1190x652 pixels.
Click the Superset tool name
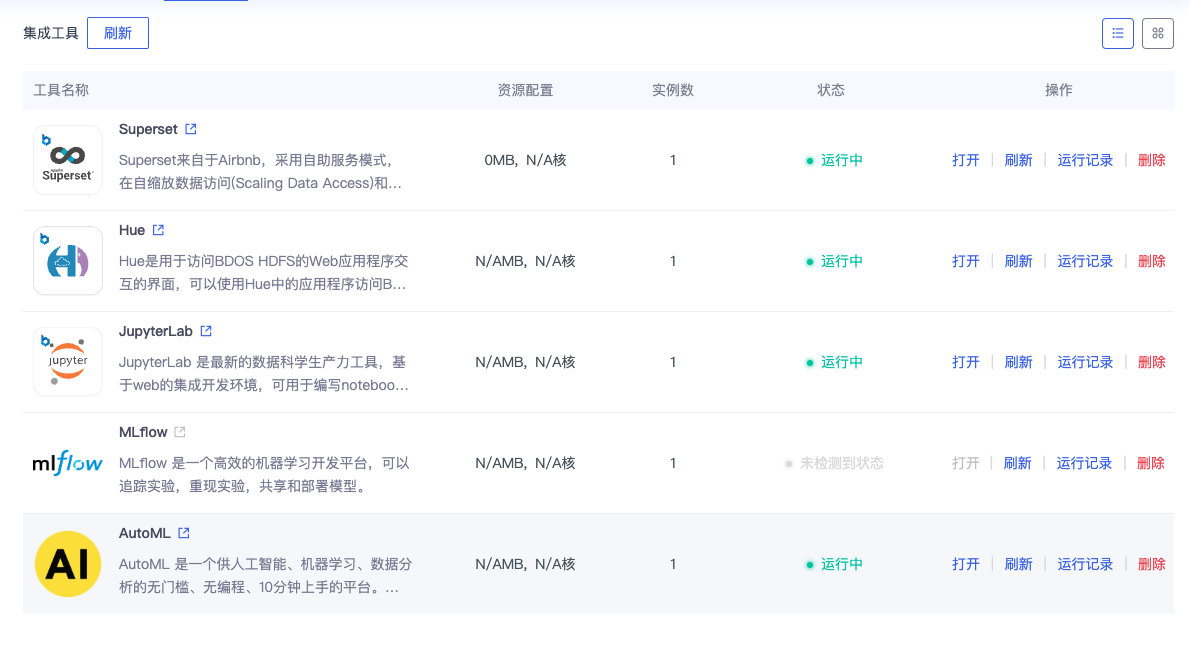coord(148,129)
